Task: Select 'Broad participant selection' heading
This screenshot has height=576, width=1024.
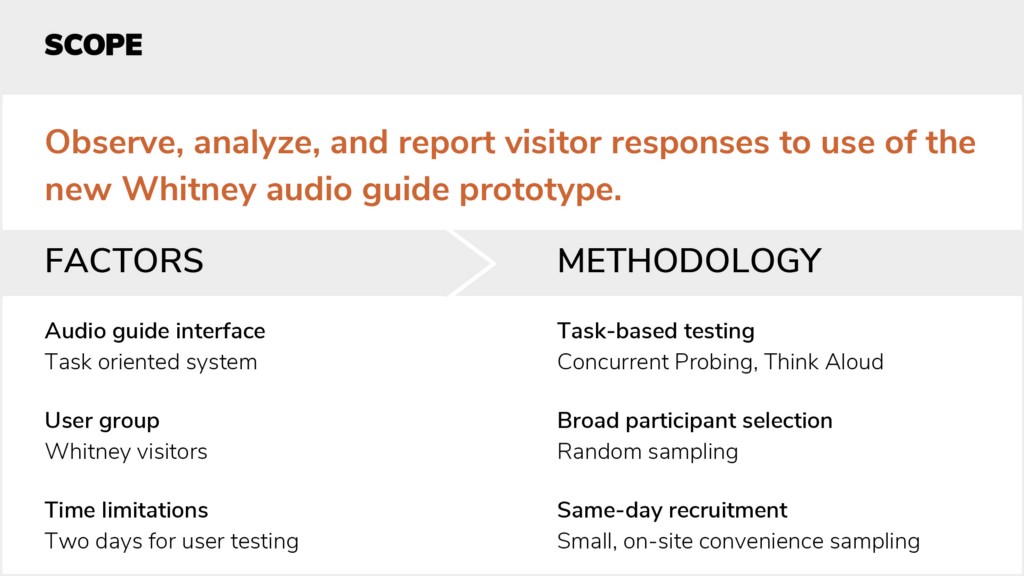Action: 695,421
